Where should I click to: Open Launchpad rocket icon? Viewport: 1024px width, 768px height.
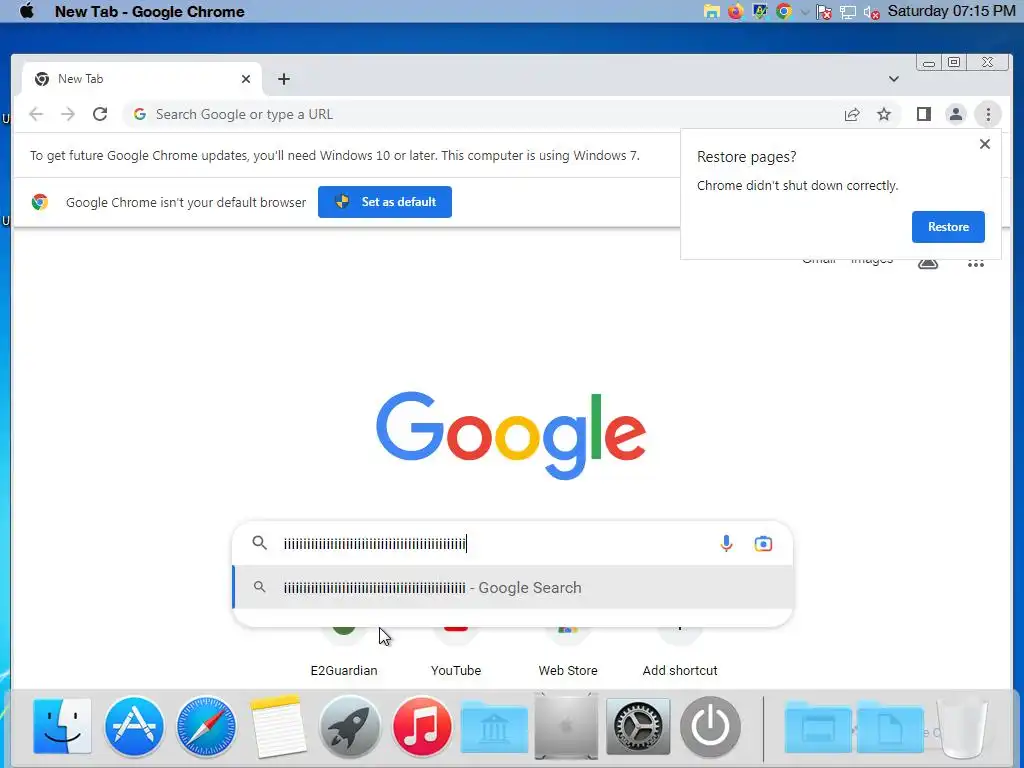coord(349,726)
